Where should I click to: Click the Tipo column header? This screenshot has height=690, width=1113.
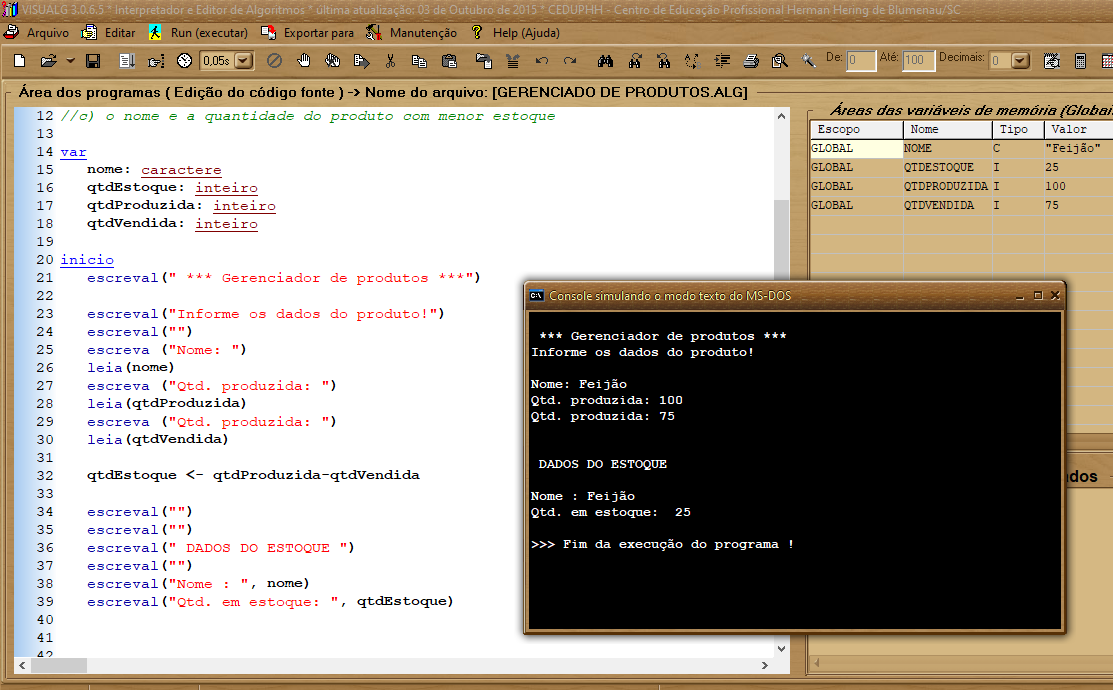click(1018, 129)
